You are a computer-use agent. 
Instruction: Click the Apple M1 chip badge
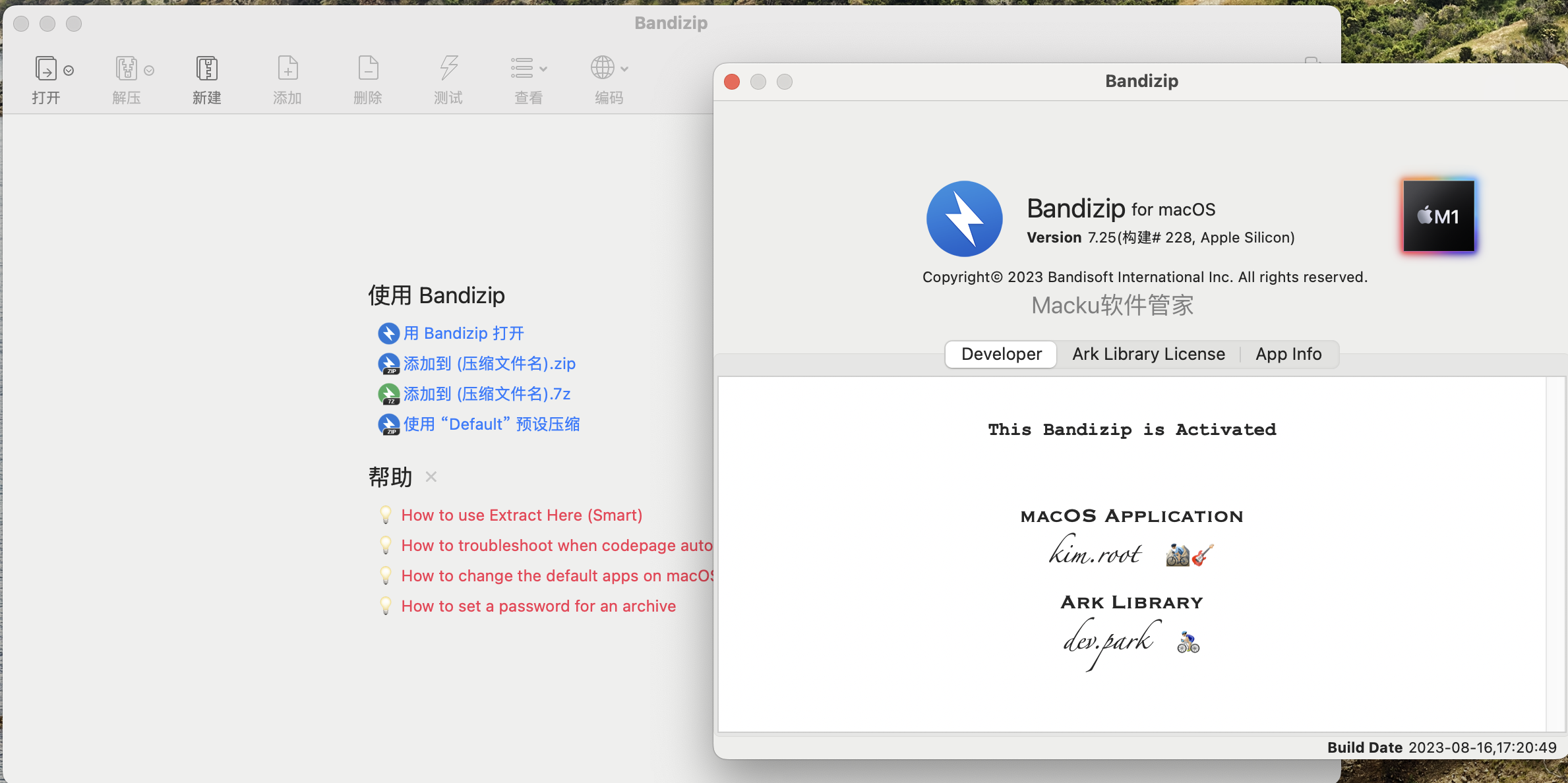click(1439, 216)
